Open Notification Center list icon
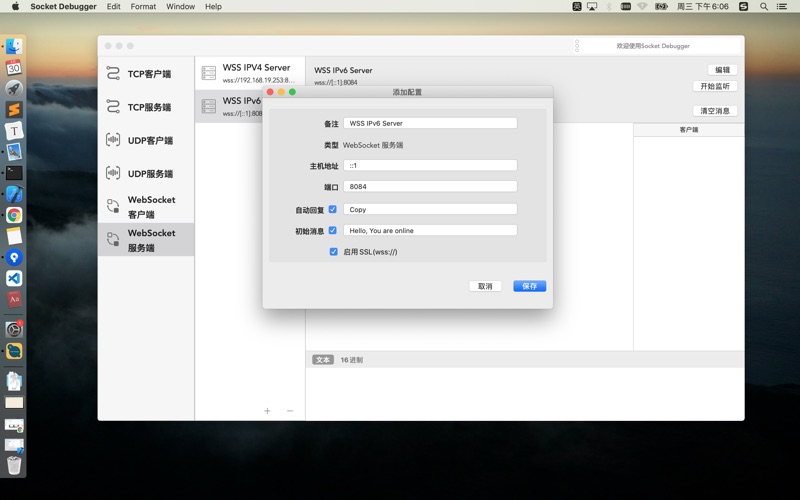 coord(782,7)
